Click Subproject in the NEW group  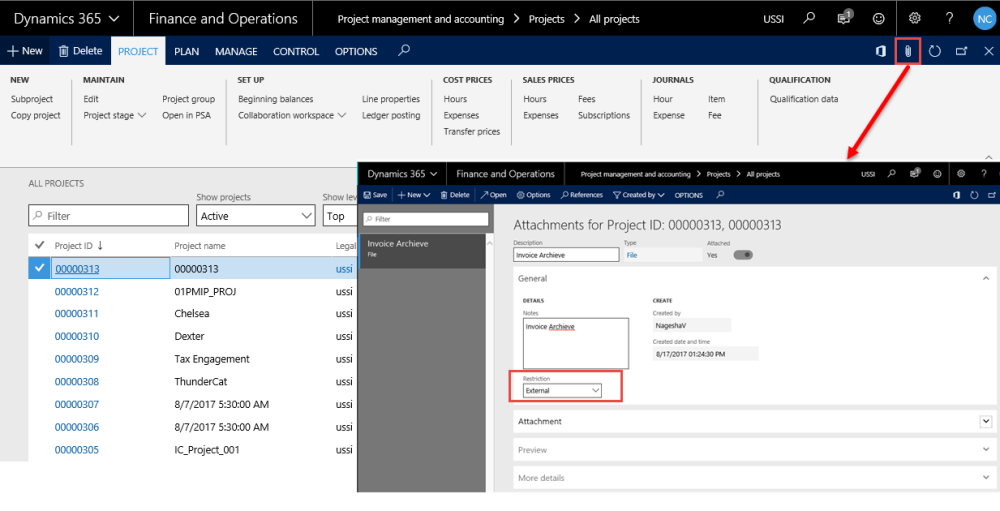[x=32, y=99]
